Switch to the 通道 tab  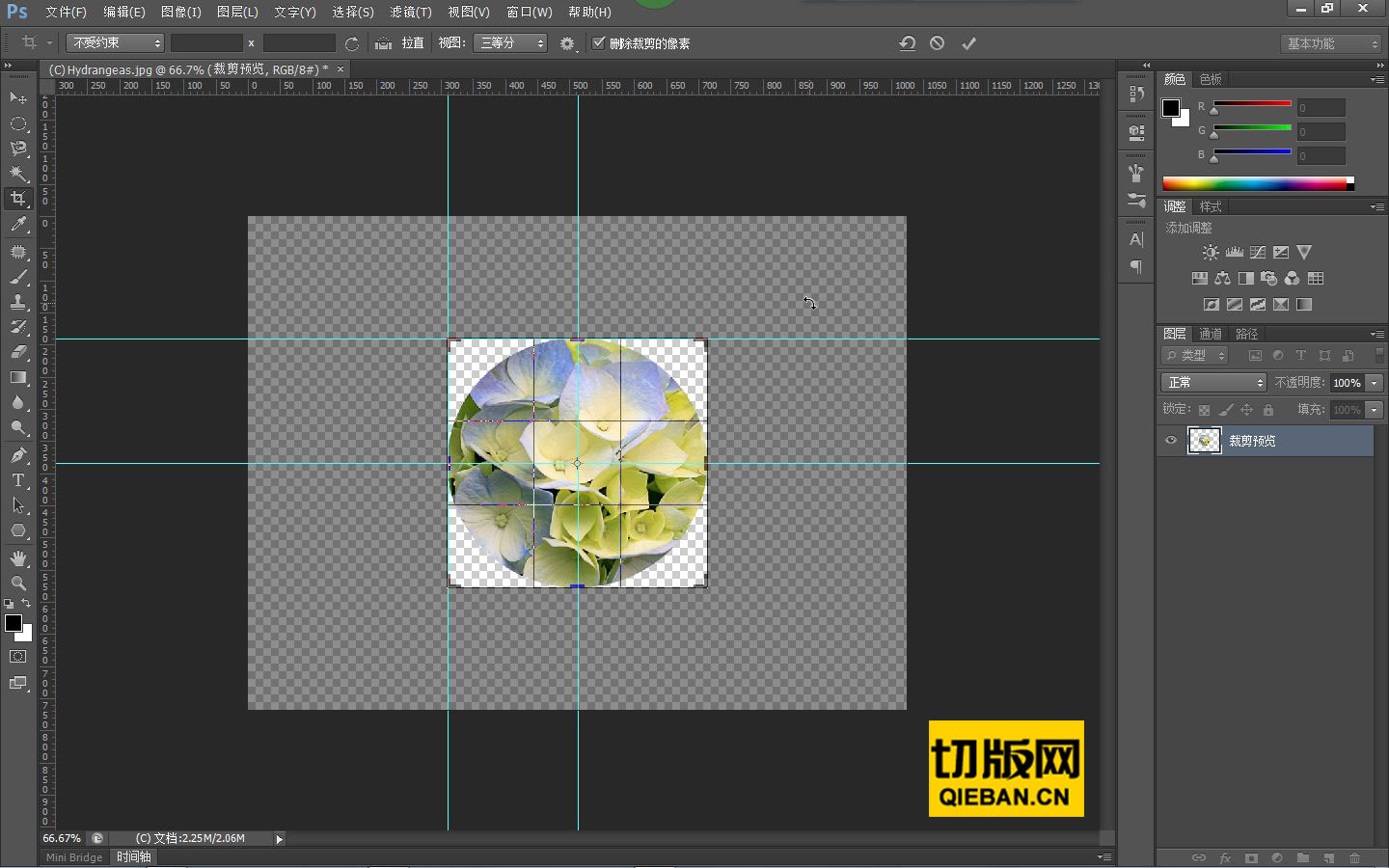click(1210, 334)
